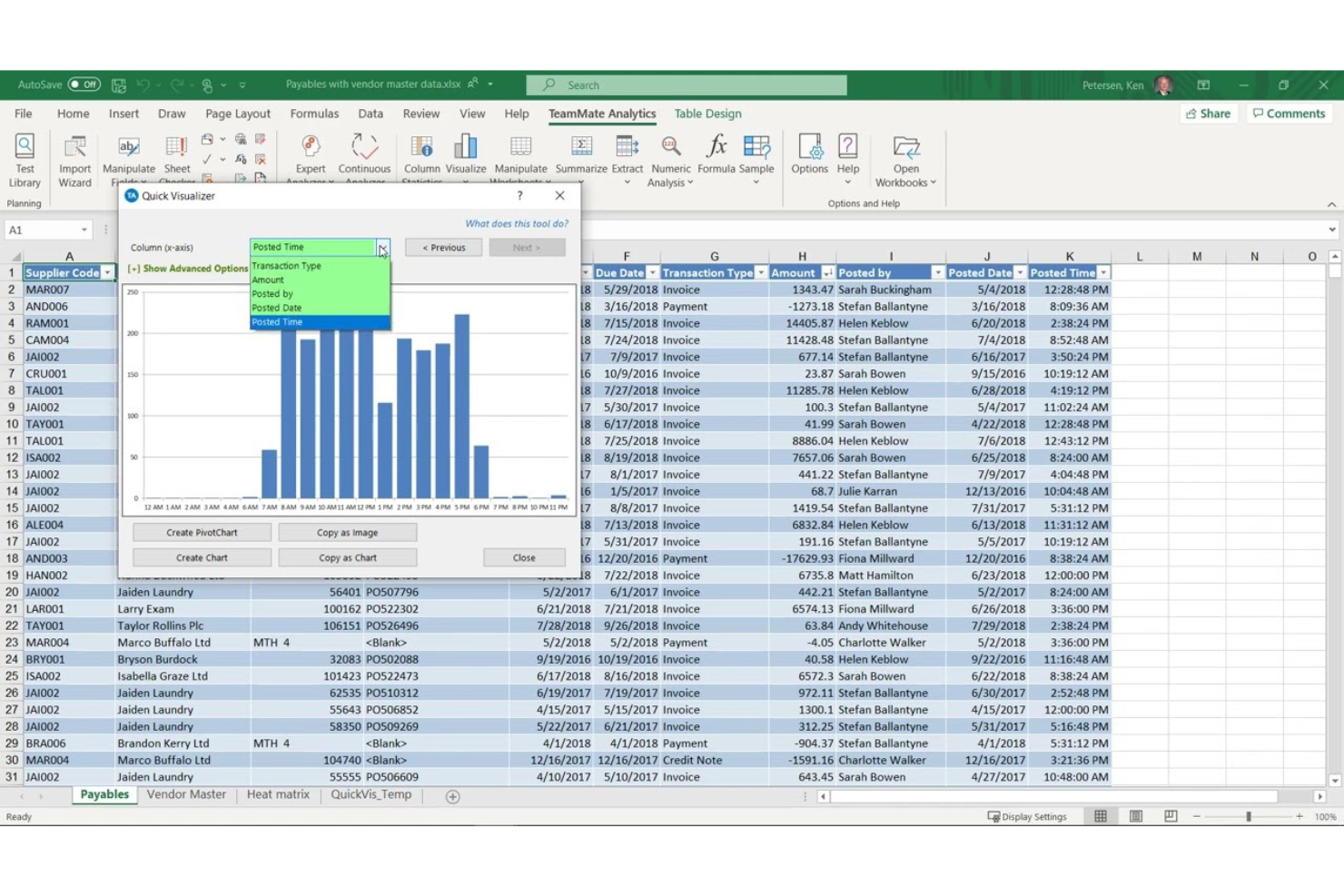1344x896 pixels.
Task: Open the Vendor Master sheet
Action: pyautogui.click(x=186, y=794)
